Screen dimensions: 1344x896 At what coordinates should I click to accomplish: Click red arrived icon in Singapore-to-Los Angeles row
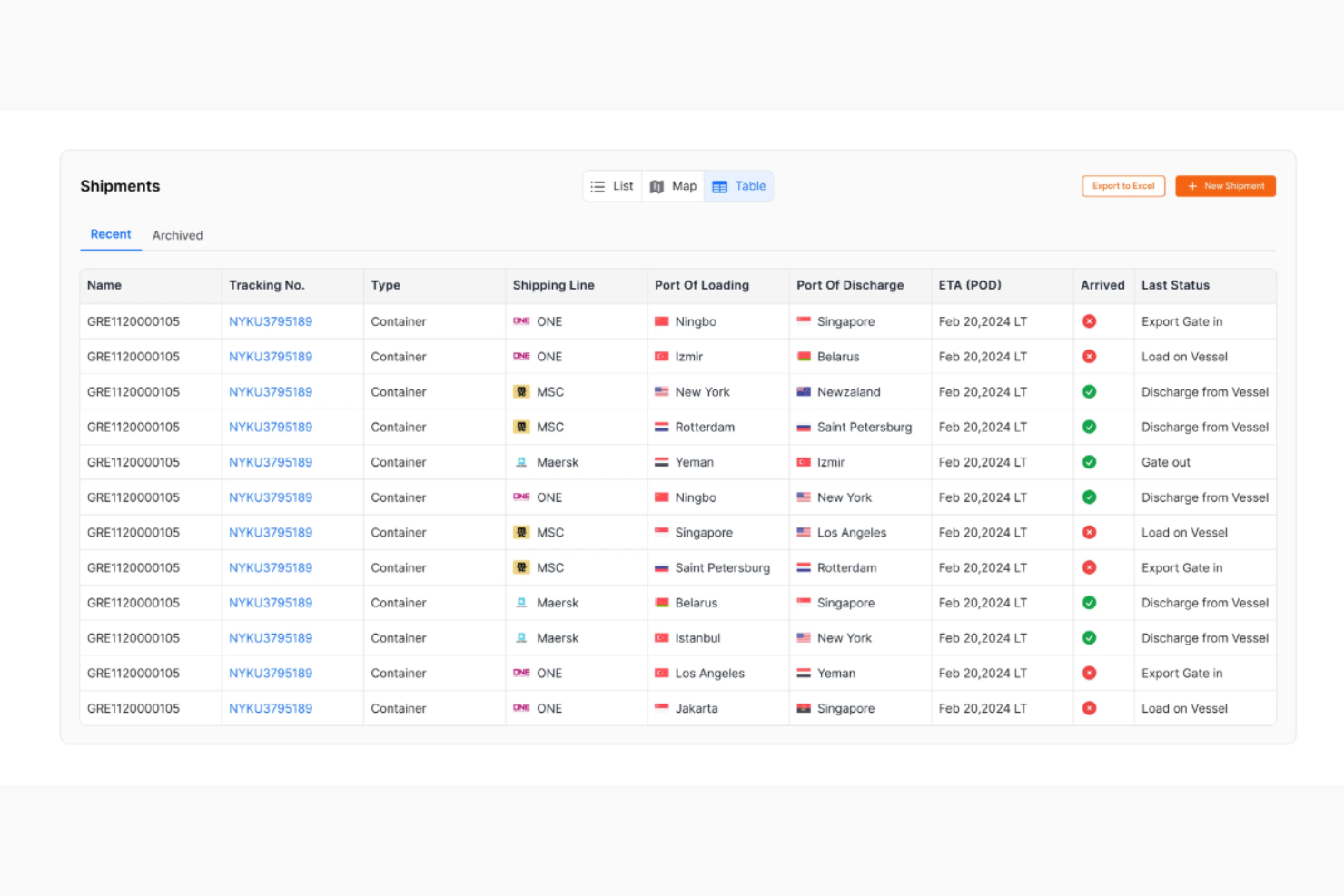tap(1090, 533)
